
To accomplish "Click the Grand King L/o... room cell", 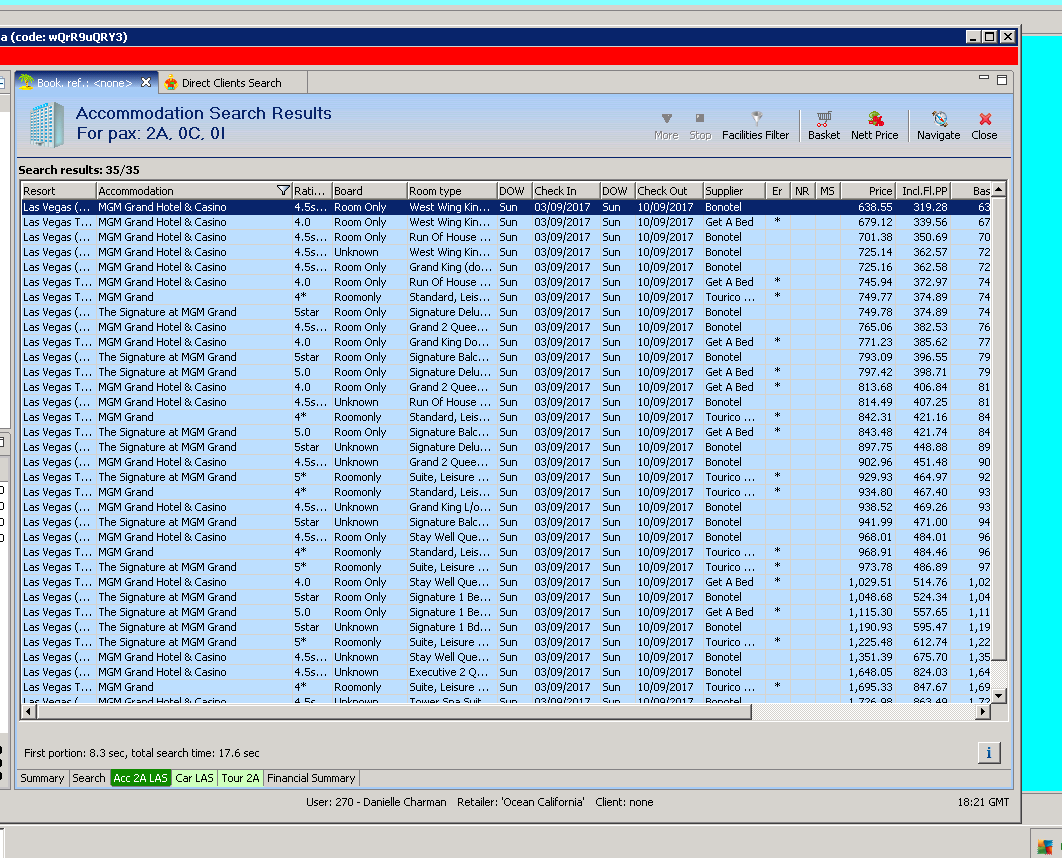I will [x=450, y=507].
